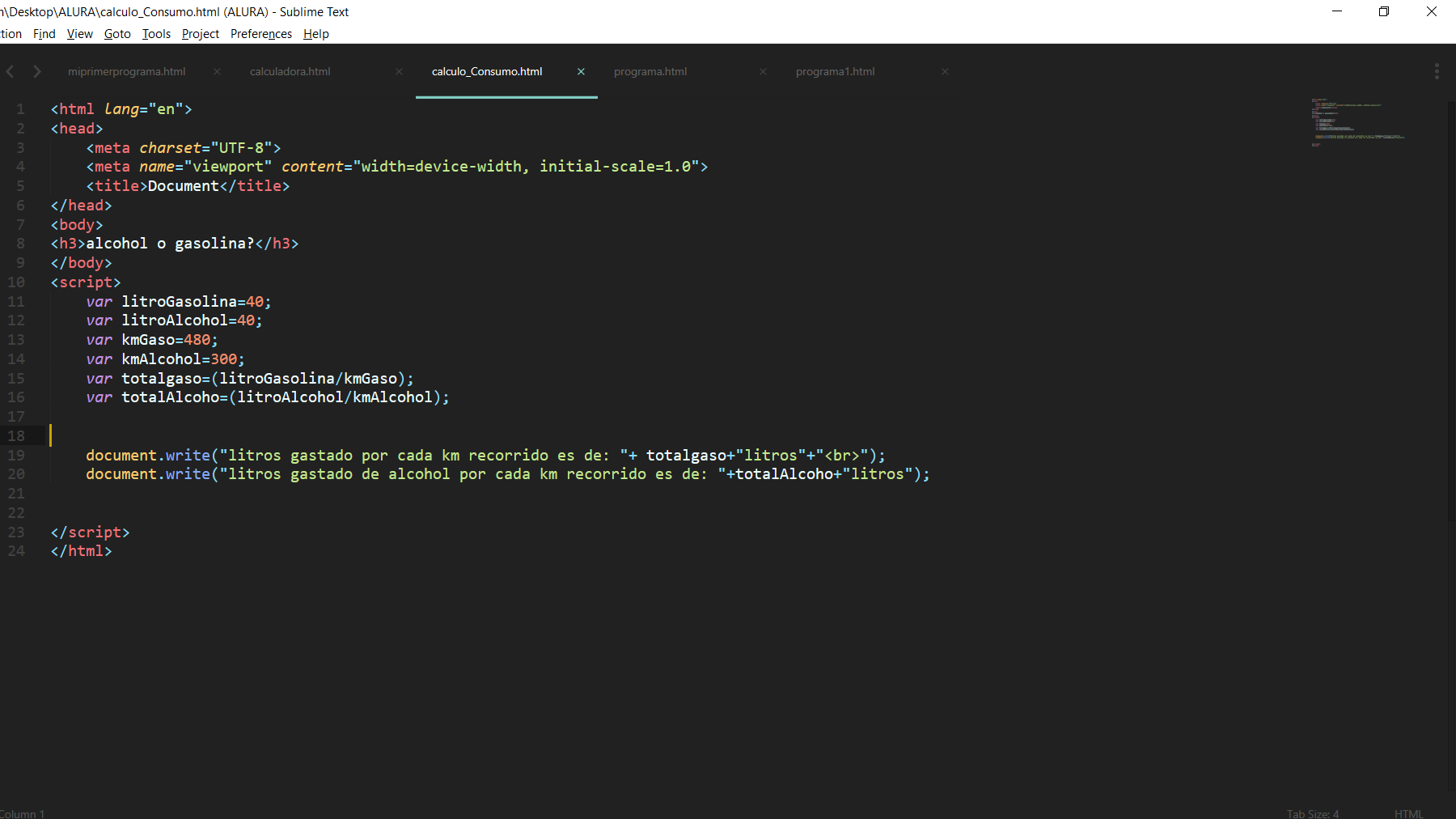This screenshot has height=819, width=1456.
Task: Close the programa1.html tab
Action: click(945, 71)
